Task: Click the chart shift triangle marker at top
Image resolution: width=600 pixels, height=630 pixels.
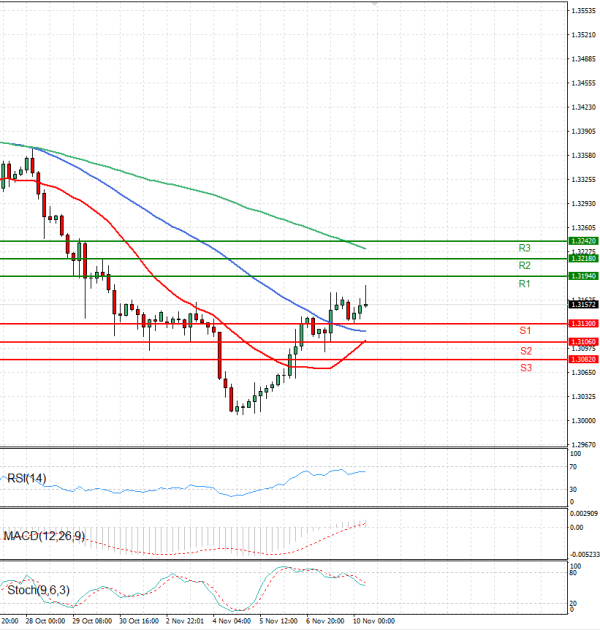Action: point(374,4)
